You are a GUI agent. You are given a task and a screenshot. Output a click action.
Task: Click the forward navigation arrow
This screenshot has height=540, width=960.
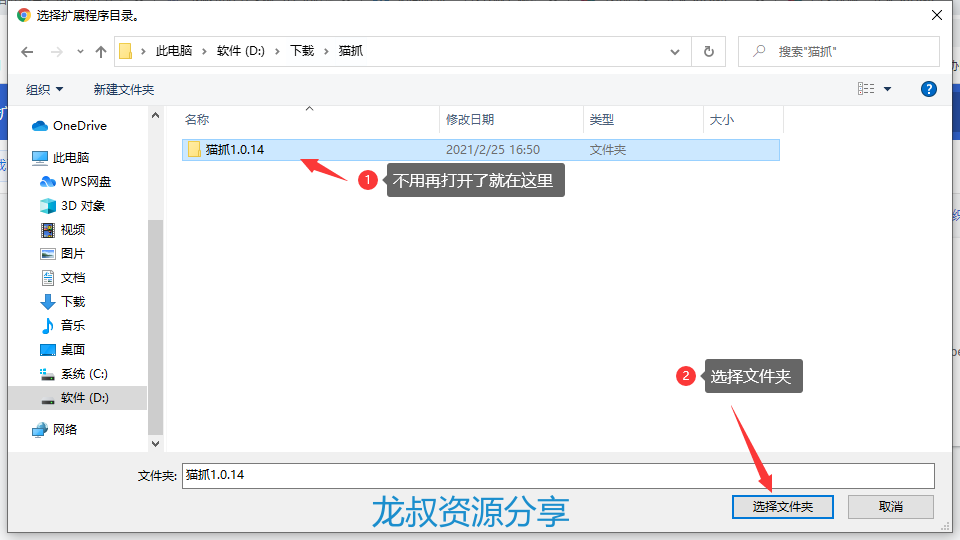pyautogui.click(x=56, y=52)
